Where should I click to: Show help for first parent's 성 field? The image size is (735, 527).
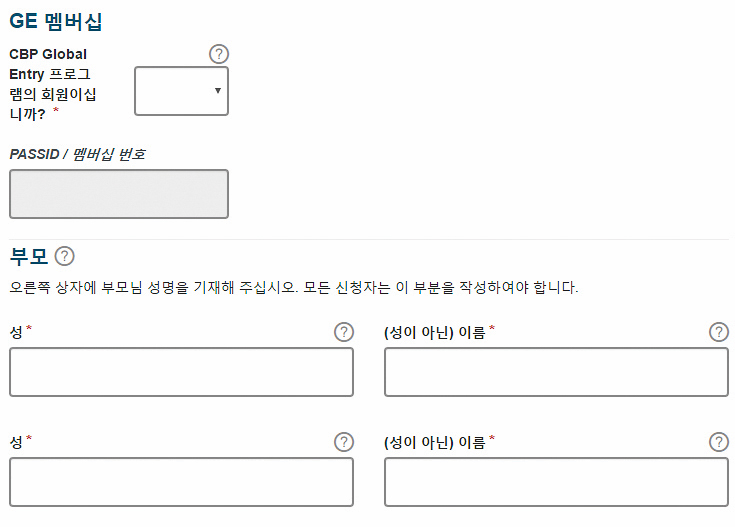coord(344,332)
